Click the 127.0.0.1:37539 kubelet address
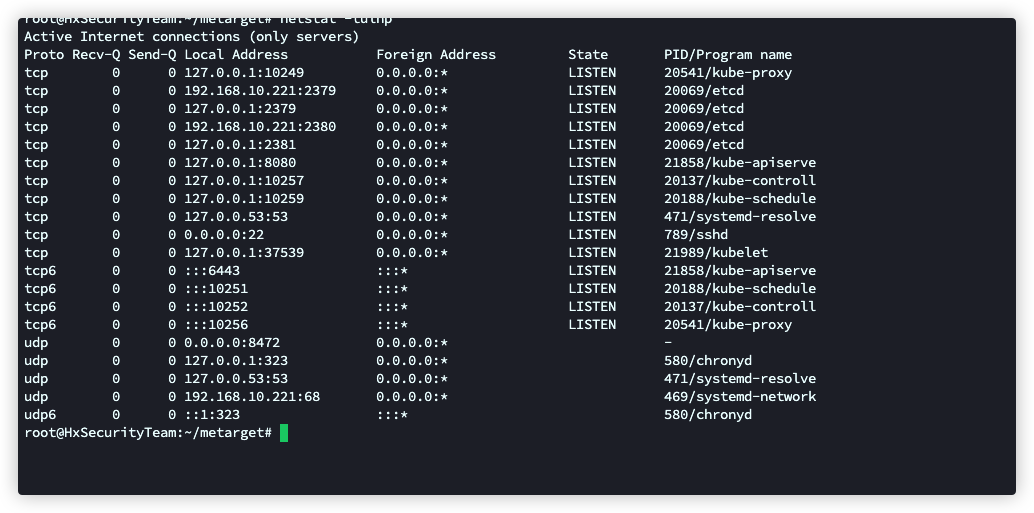Image resolution: width=1034 pixels, height=513 pixels. (x=244, y=252)
